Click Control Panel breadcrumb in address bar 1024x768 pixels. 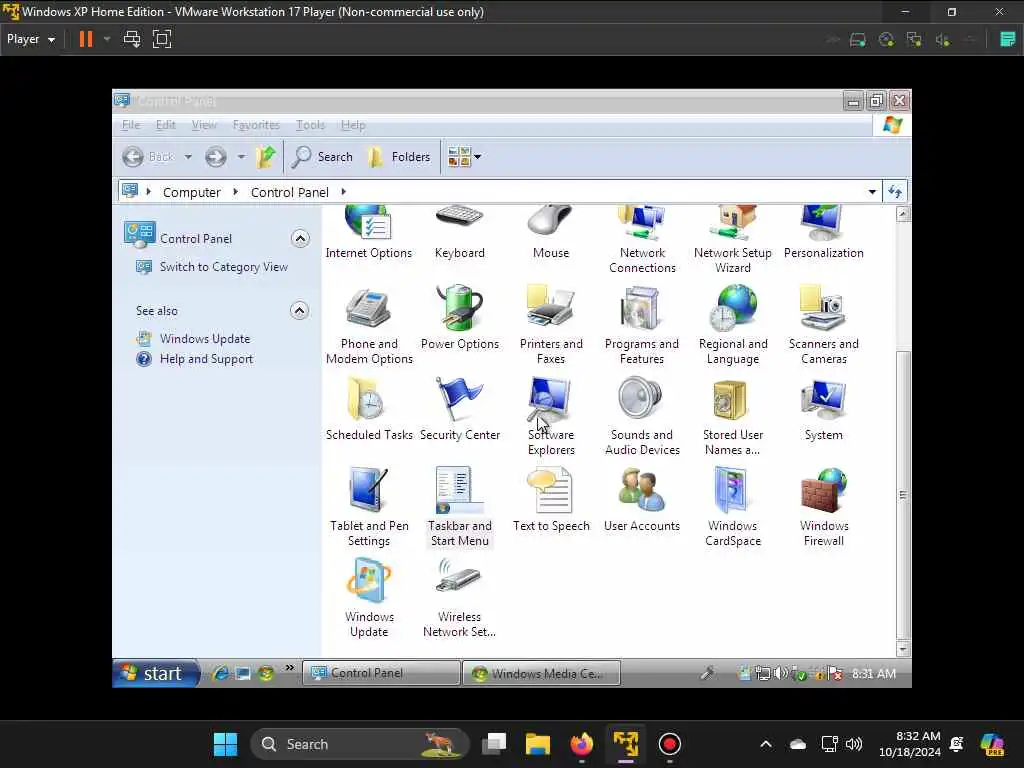(x=289, y=192)
